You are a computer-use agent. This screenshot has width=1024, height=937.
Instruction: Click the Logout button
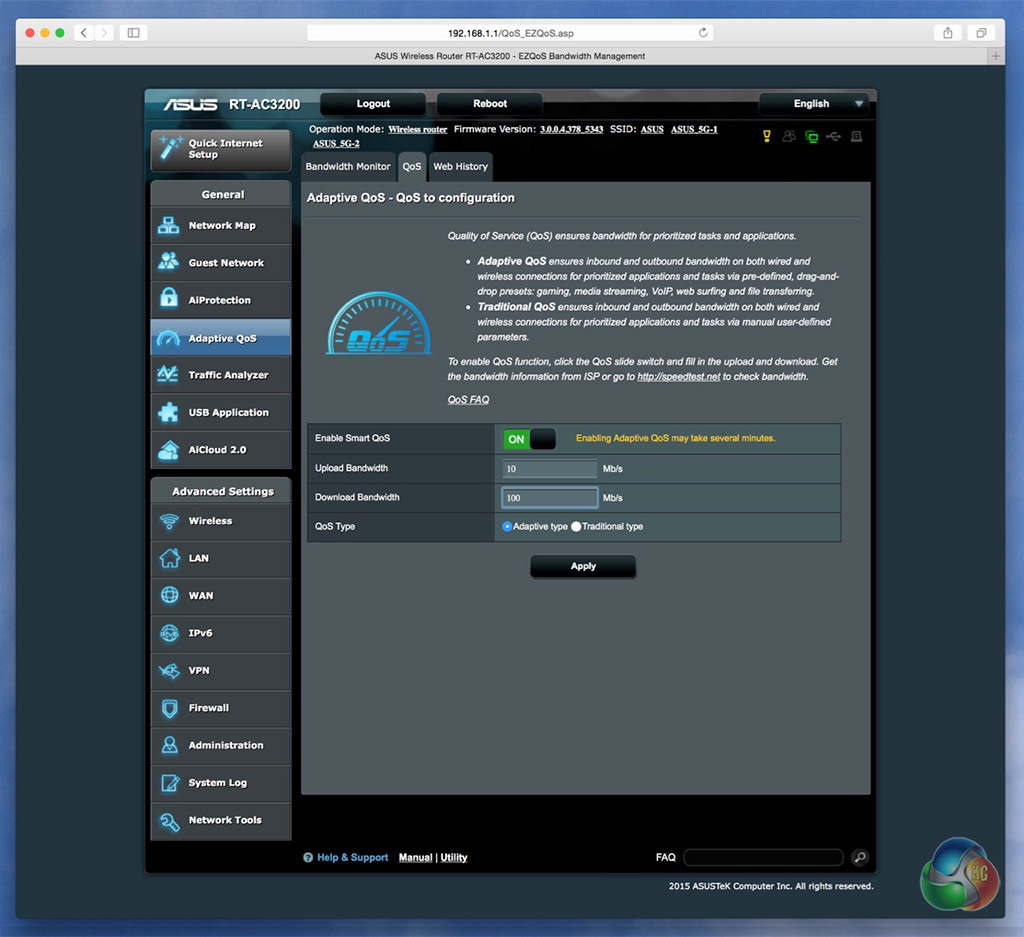(373, 104)
